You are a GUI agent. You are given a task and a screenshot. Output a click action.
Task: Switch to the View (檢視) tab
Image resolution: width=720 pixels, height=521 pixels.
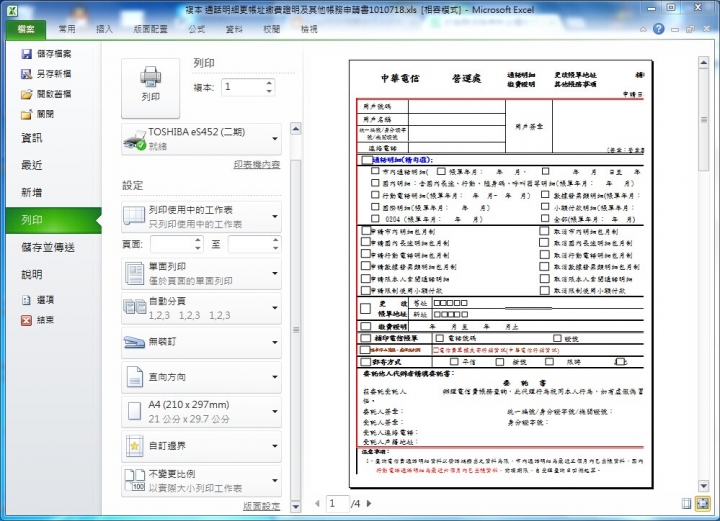tap(309, 29)
